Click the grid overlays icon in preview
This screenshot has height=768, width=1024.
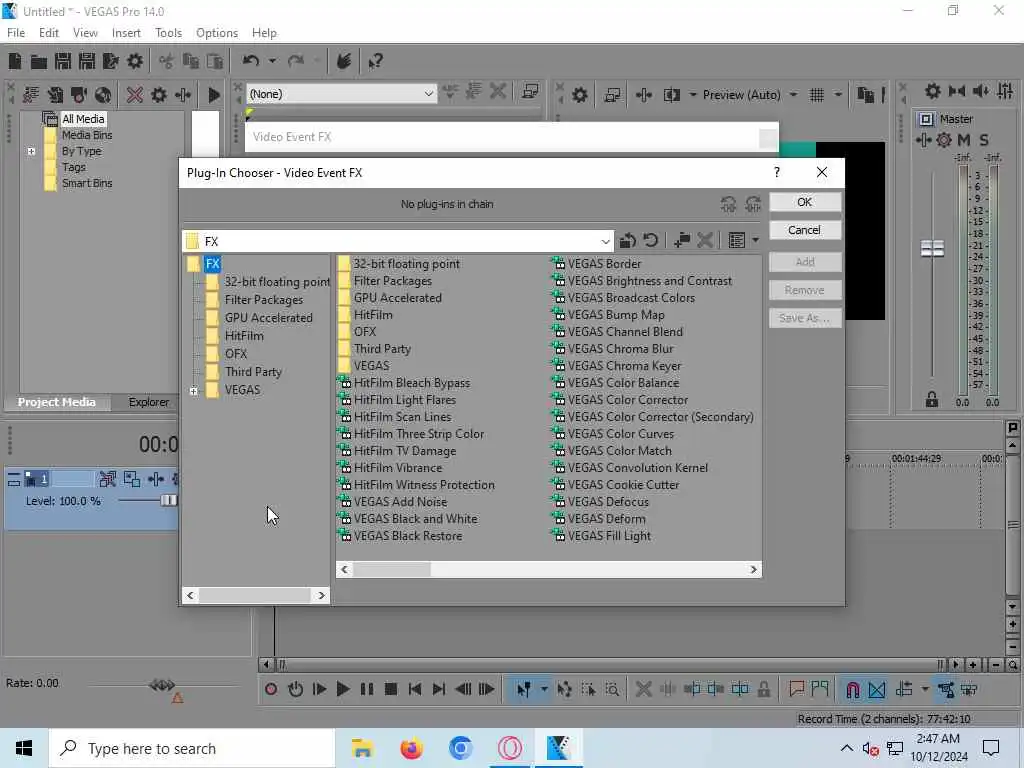coord(816,95)
